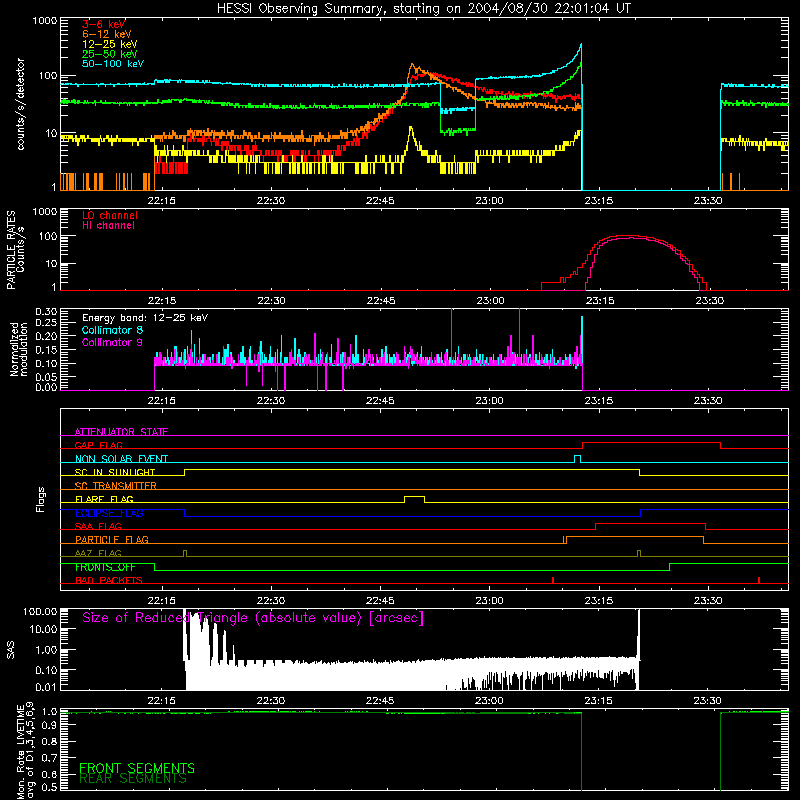Select the Collimator 9 legend label
The height and width of the screenshot is (800, 800).
(112, 342)
